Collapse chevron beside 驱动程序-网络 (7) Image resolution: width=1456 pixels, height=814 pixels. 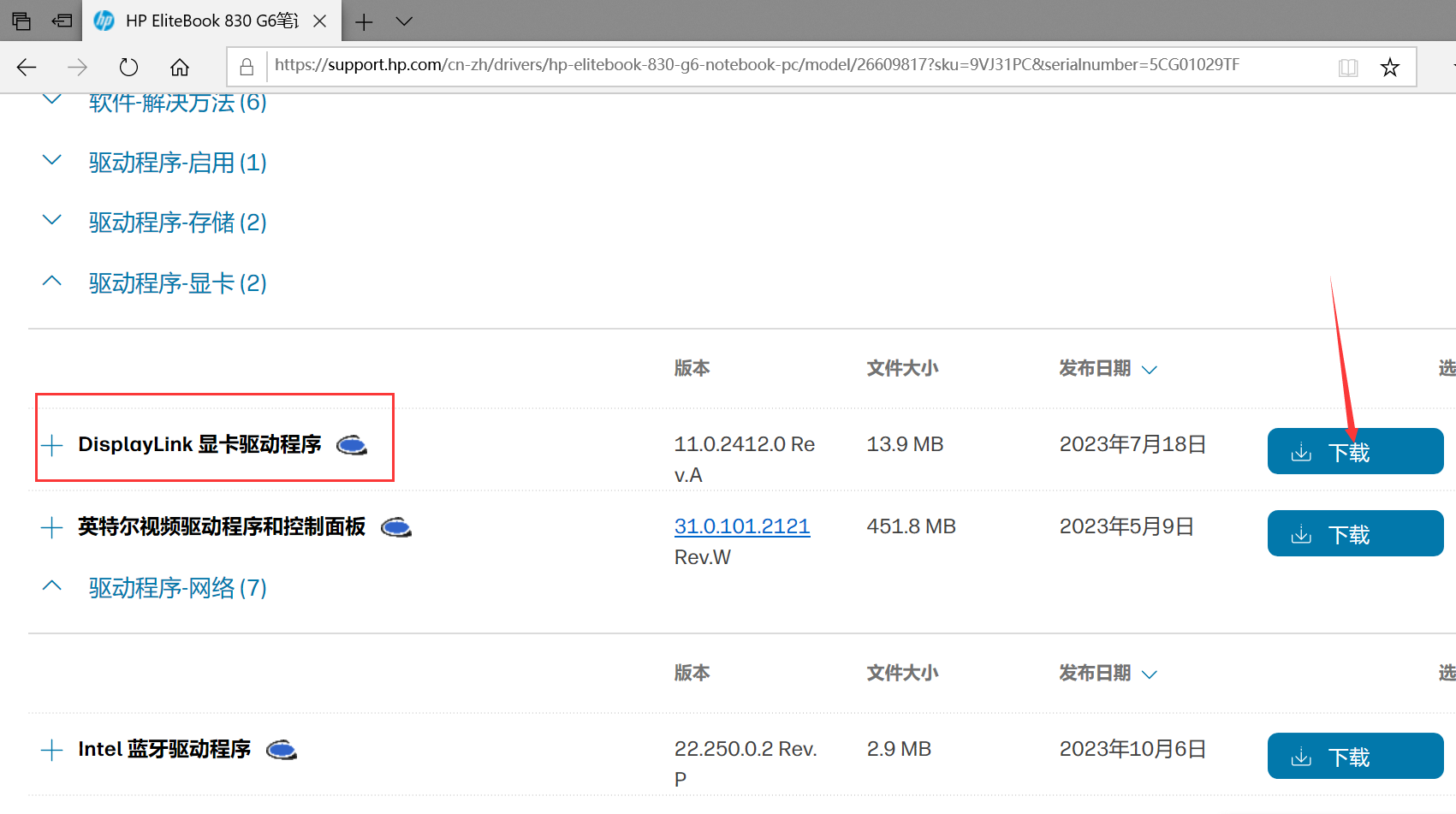(52, 585)
